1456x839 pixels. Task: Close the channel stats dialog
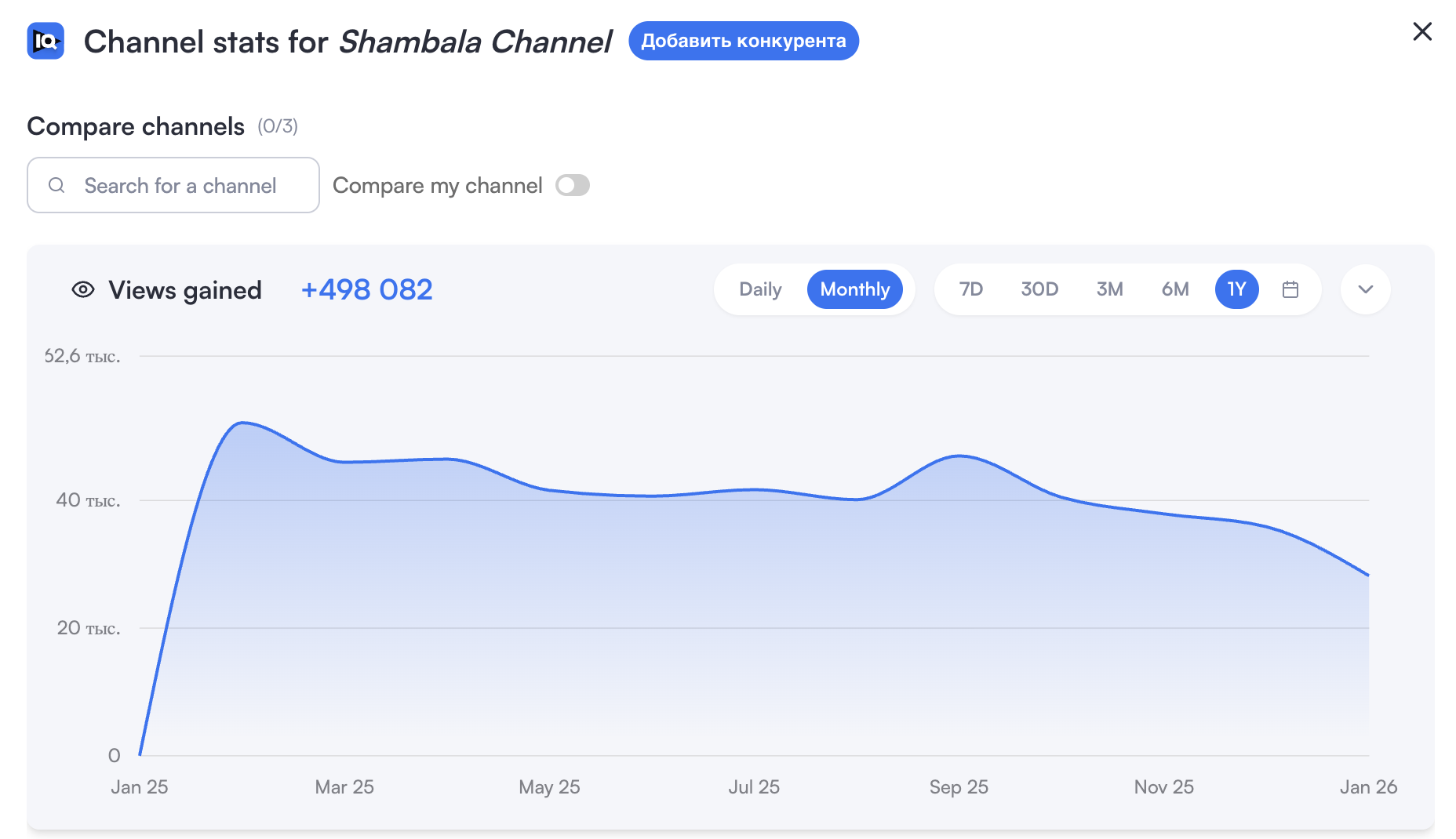1421,31
